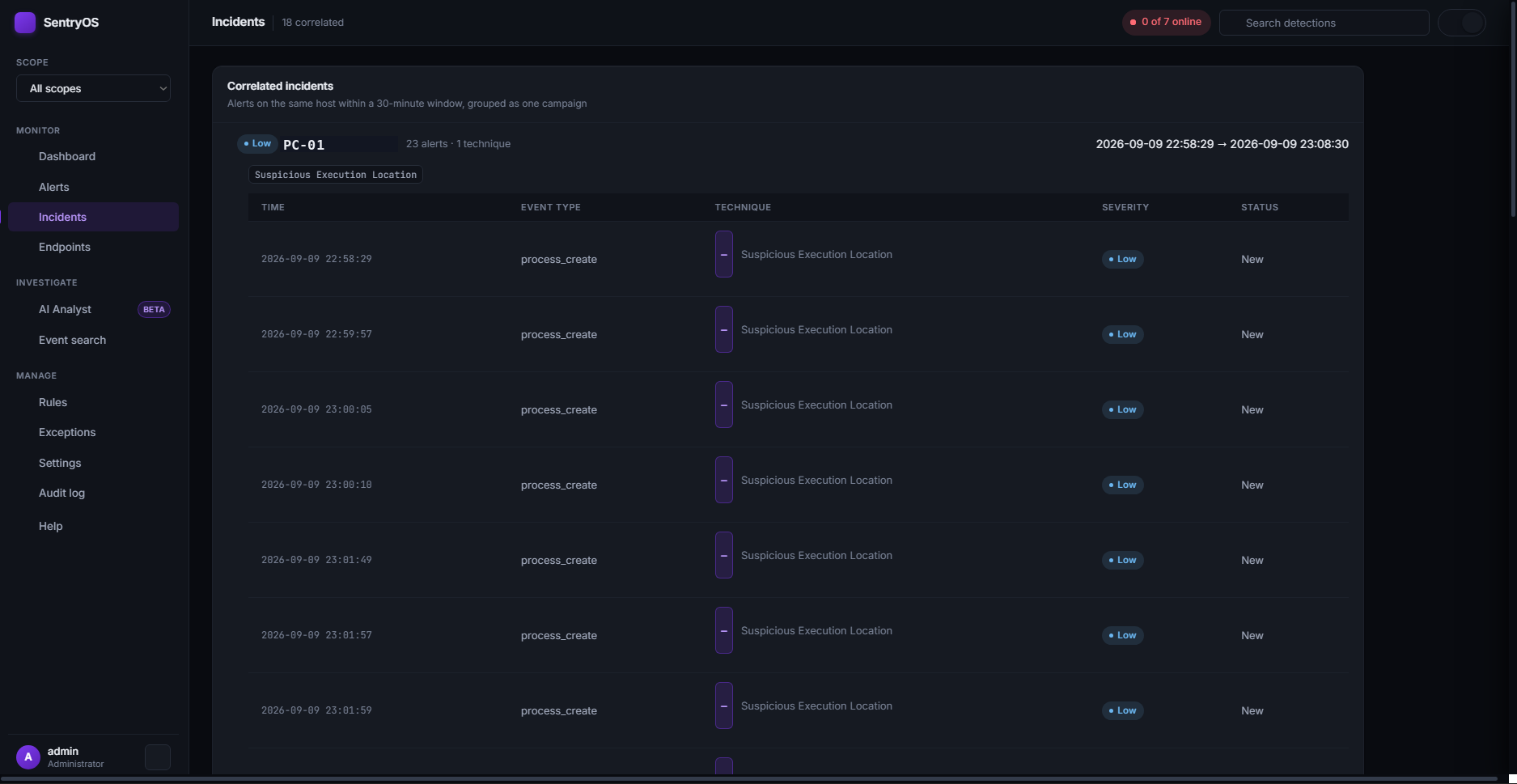The width and height of the screenshot is (1517, 784).
Task: Click the incident time range 22:58:29 → 23:08:30
Action: coord(1222,144)
